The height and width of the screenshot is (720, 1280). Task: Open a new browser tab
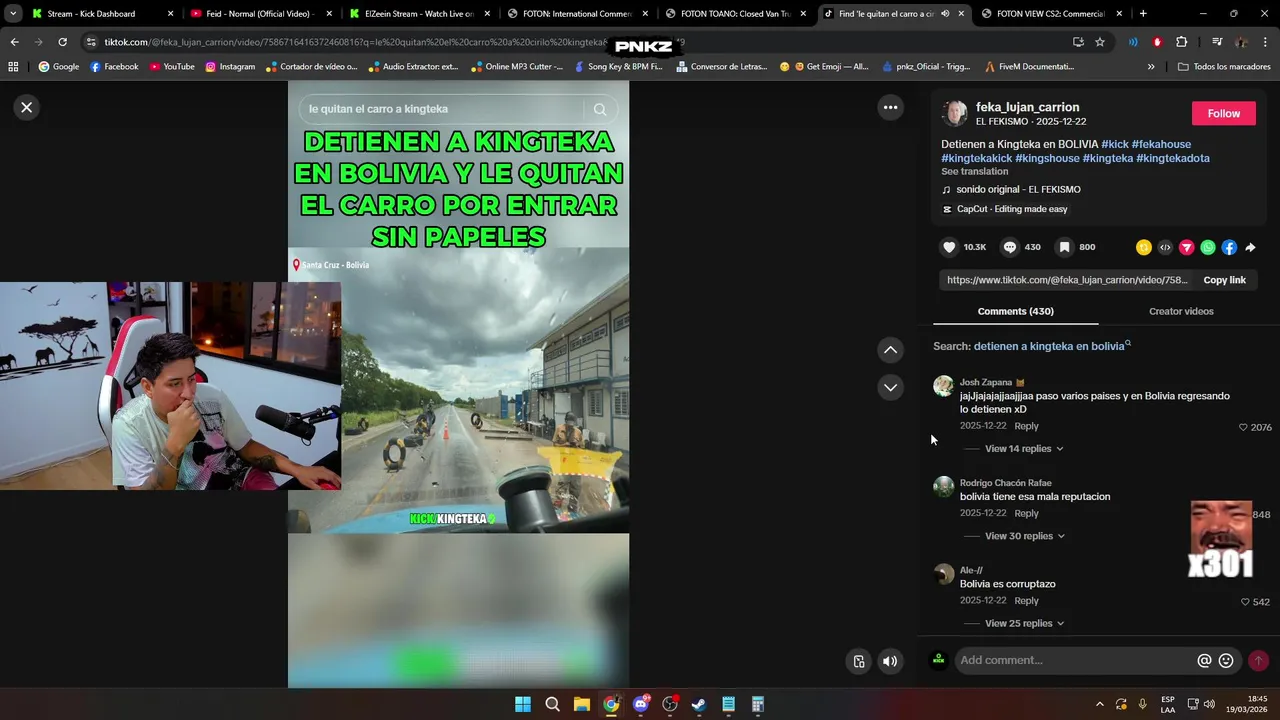1143,14
